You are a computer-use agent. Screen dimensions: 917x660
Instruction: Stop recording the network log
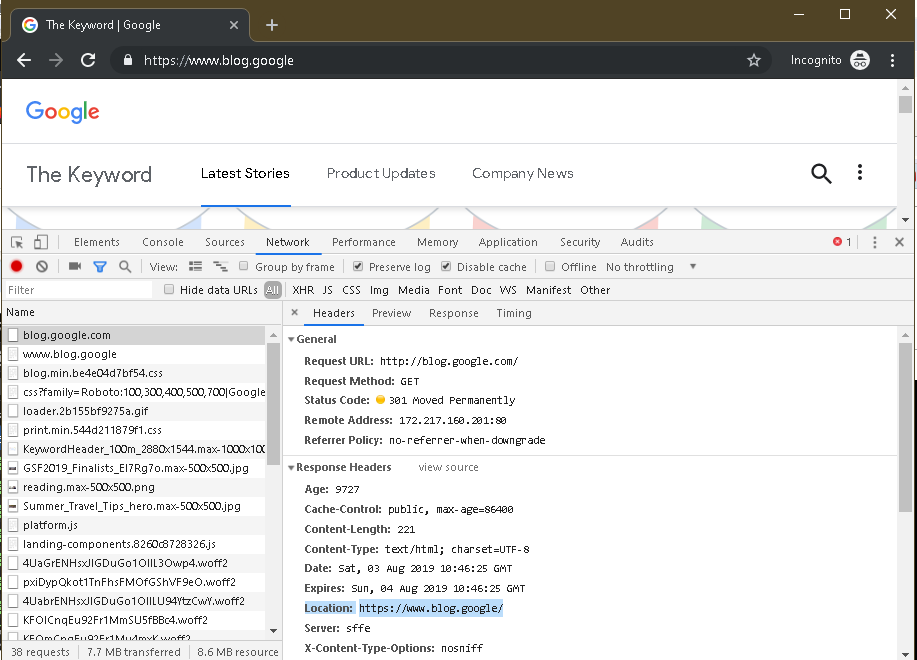tap(16, 267)
